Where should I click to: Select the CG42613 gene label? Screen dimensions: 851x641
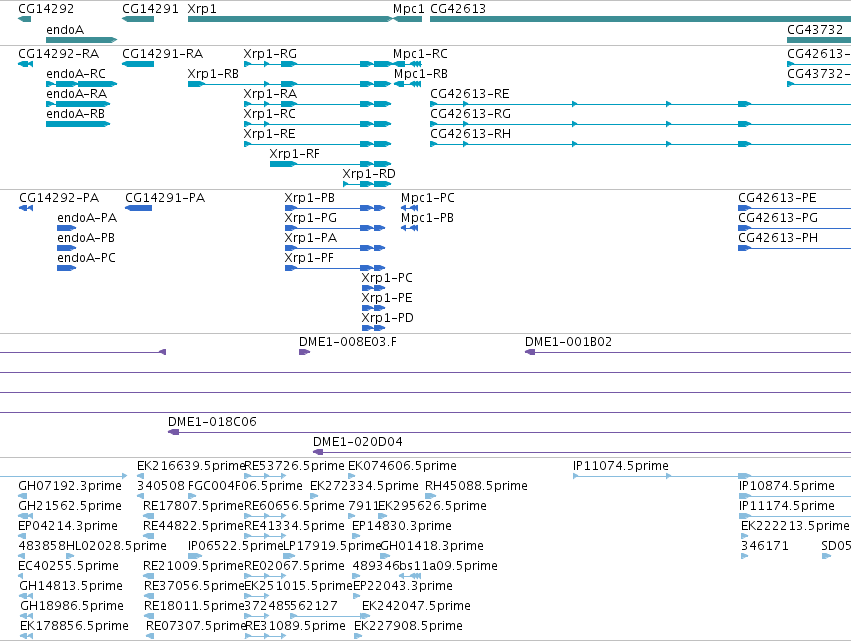[x=458, y=9]
